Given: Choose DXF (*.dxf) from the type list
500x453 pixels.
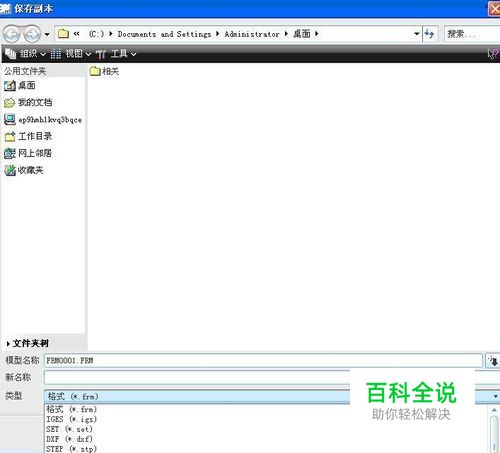Looking at the screenshot, I should click(x=69, y=439).
